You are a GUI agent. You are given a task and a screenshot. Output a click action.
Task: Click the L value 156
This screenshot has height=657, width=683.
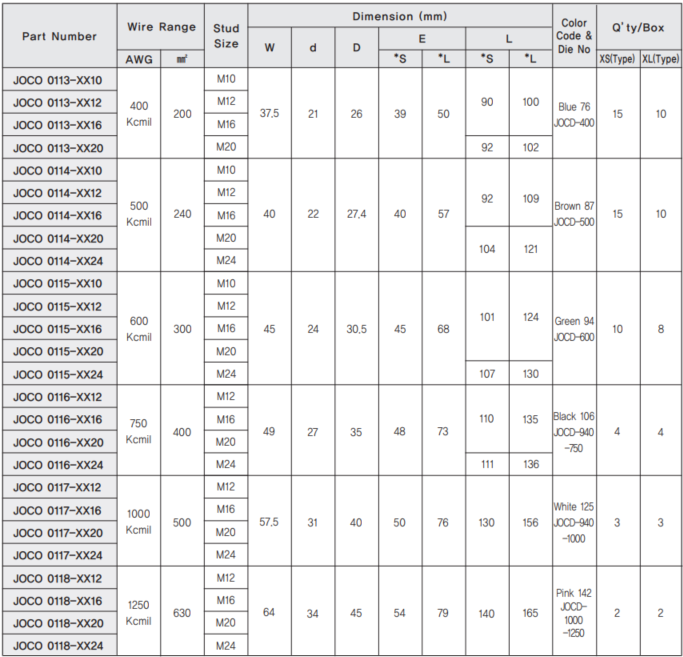point(531,522)
